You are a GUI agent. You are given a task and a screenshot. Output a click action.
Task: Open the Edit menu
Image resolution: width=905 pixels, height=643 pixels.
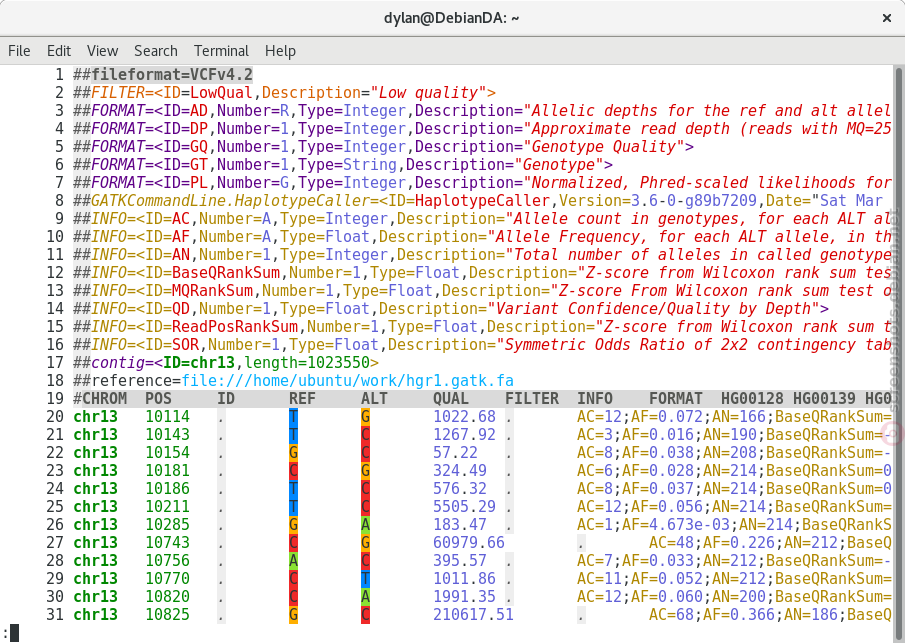tap(59, 51)
